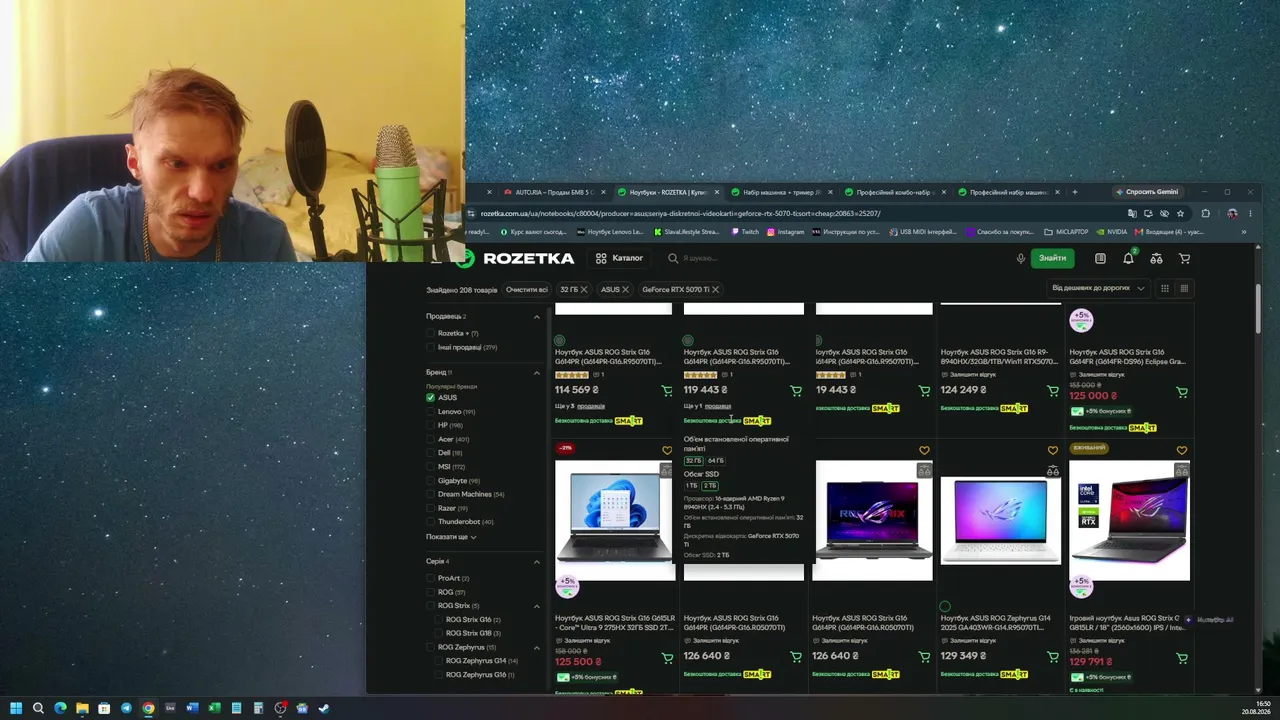1280x720 pixels.
Task: Check the ROG Zephyrus G14 series checkbox
Action: [439, 661]
